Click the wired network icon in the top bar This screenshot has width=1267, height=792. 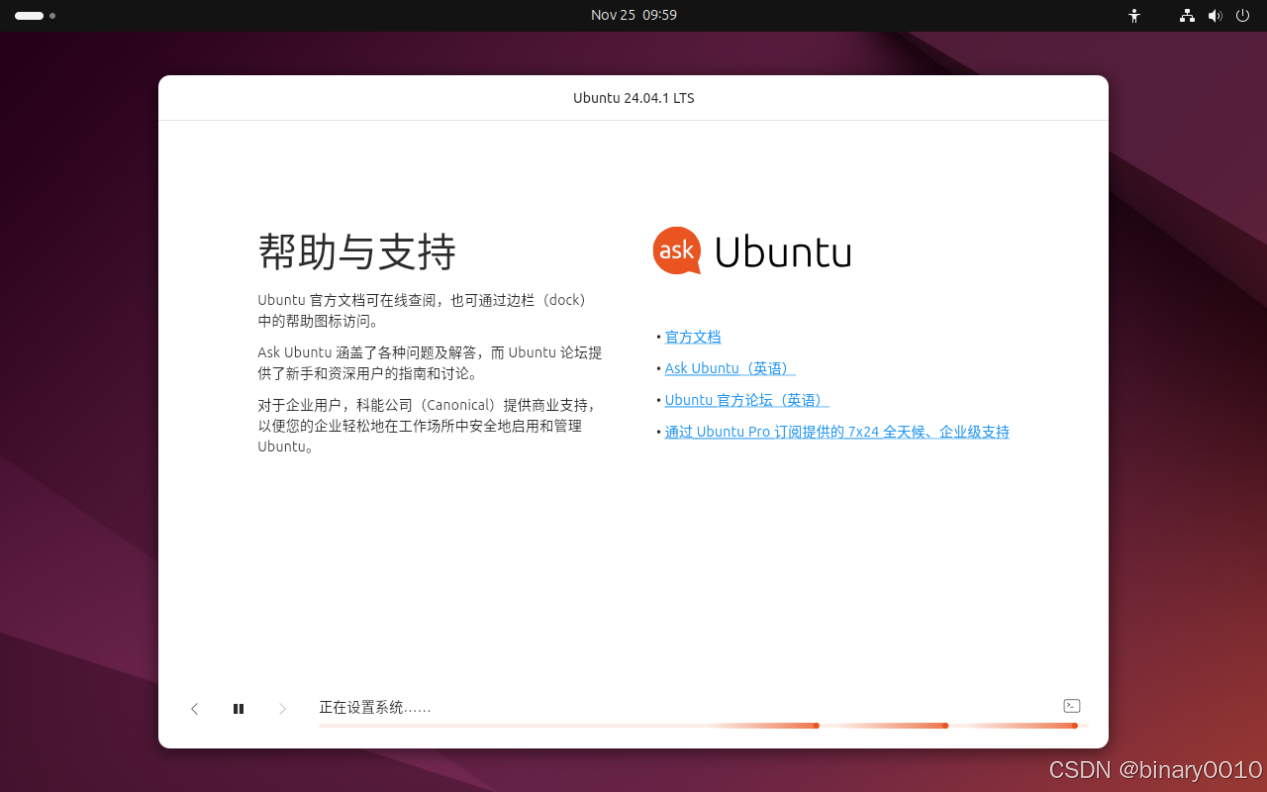click(1186, 15)
